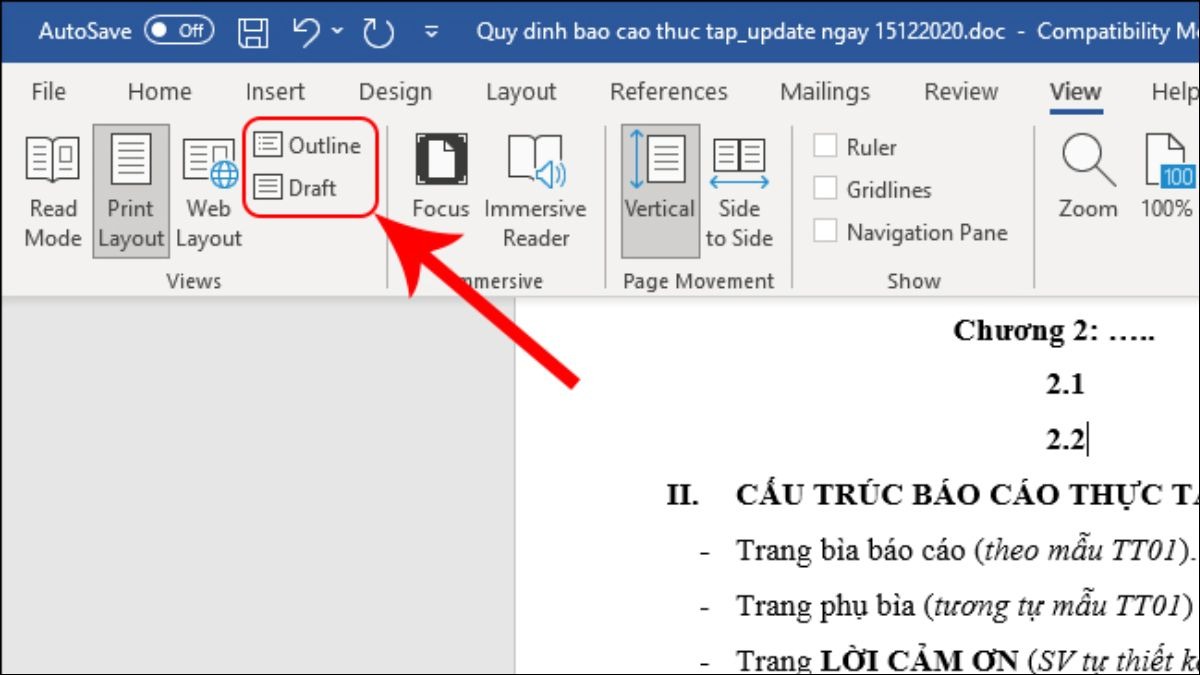This screenshot has height=675, width=1200.
Task: Click the 'LỜI CẢM ƠN' line
Action: (967, 660)
